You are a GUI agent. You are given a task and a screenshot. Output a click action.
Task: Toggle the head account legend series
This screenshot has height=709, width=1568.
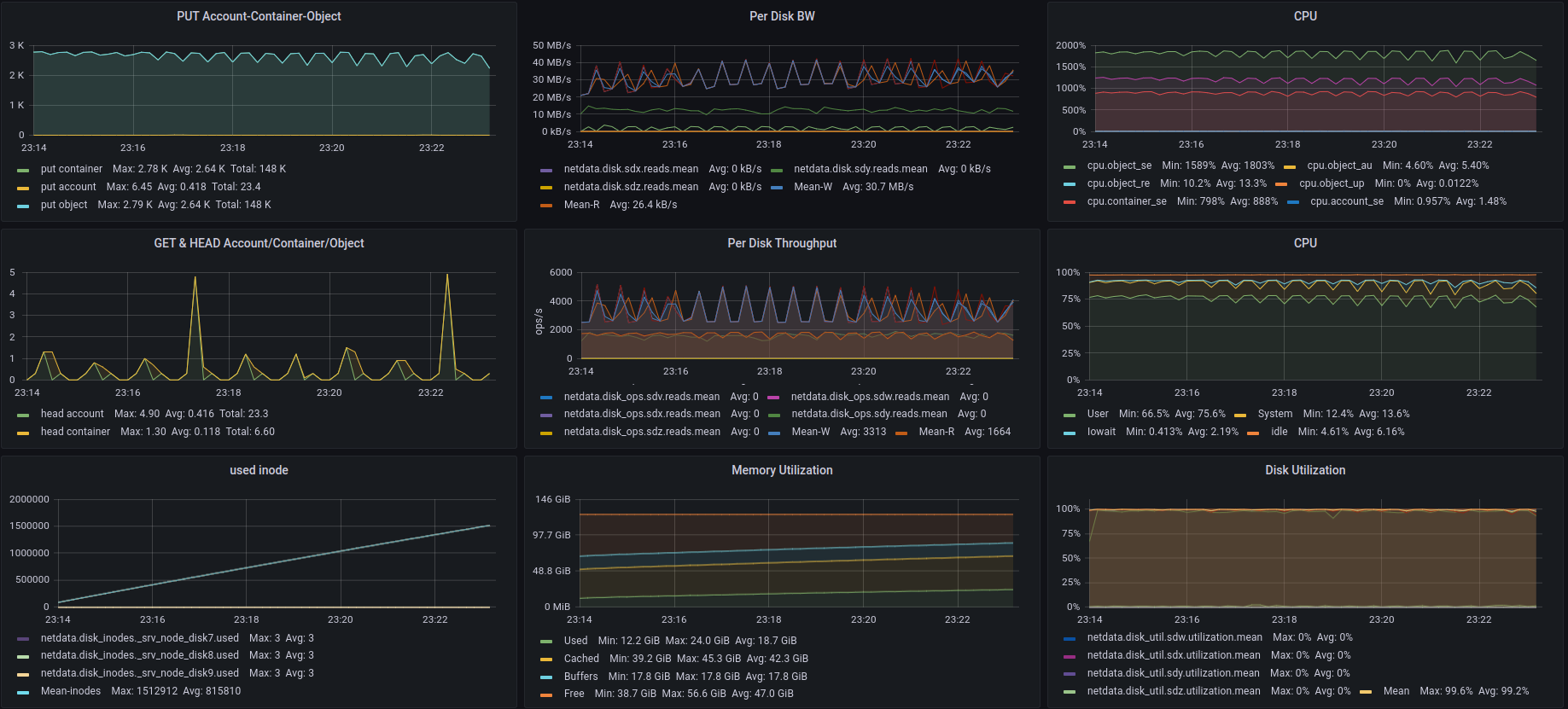pos(72,414)
